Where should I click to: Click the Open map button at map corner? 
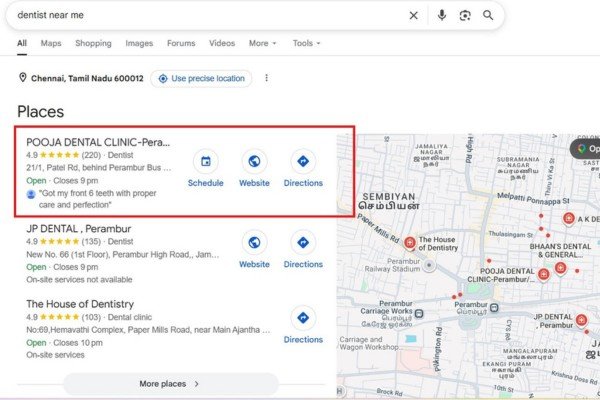click(x=585, y=149)
